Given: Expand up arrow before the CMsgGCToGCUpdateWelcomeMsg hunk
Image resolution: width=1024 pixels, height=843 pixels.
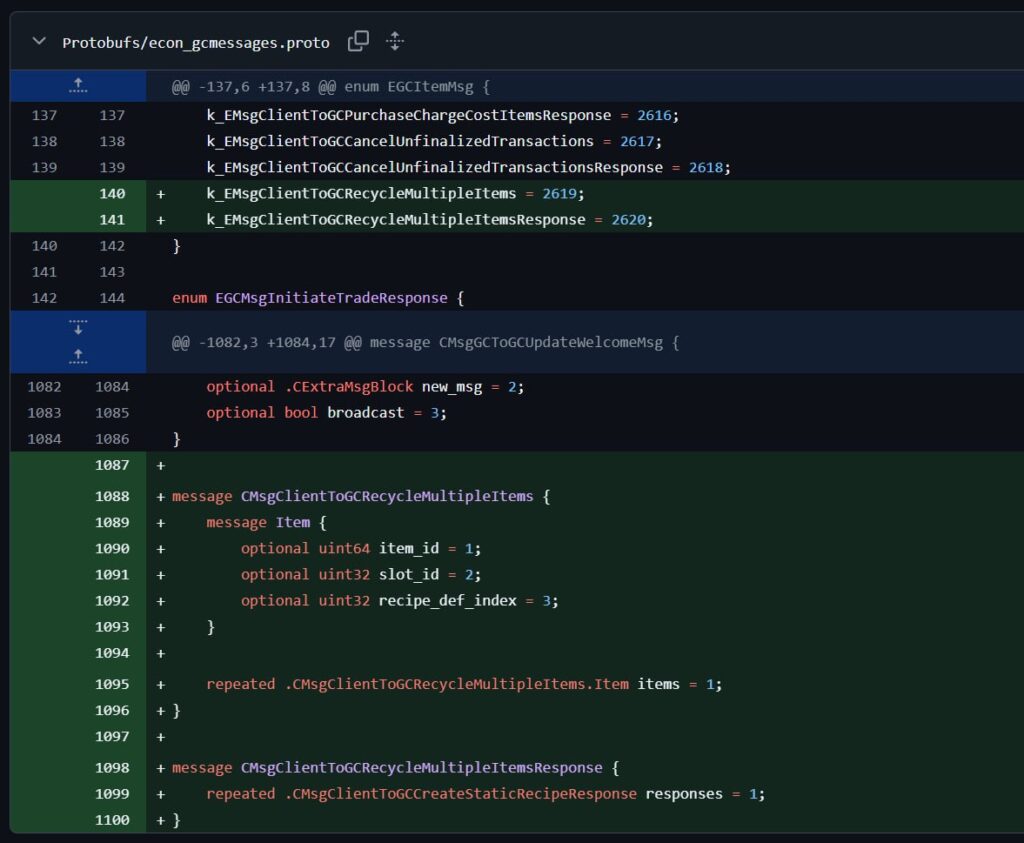Looking at the screenshot, I should (78, 355).
